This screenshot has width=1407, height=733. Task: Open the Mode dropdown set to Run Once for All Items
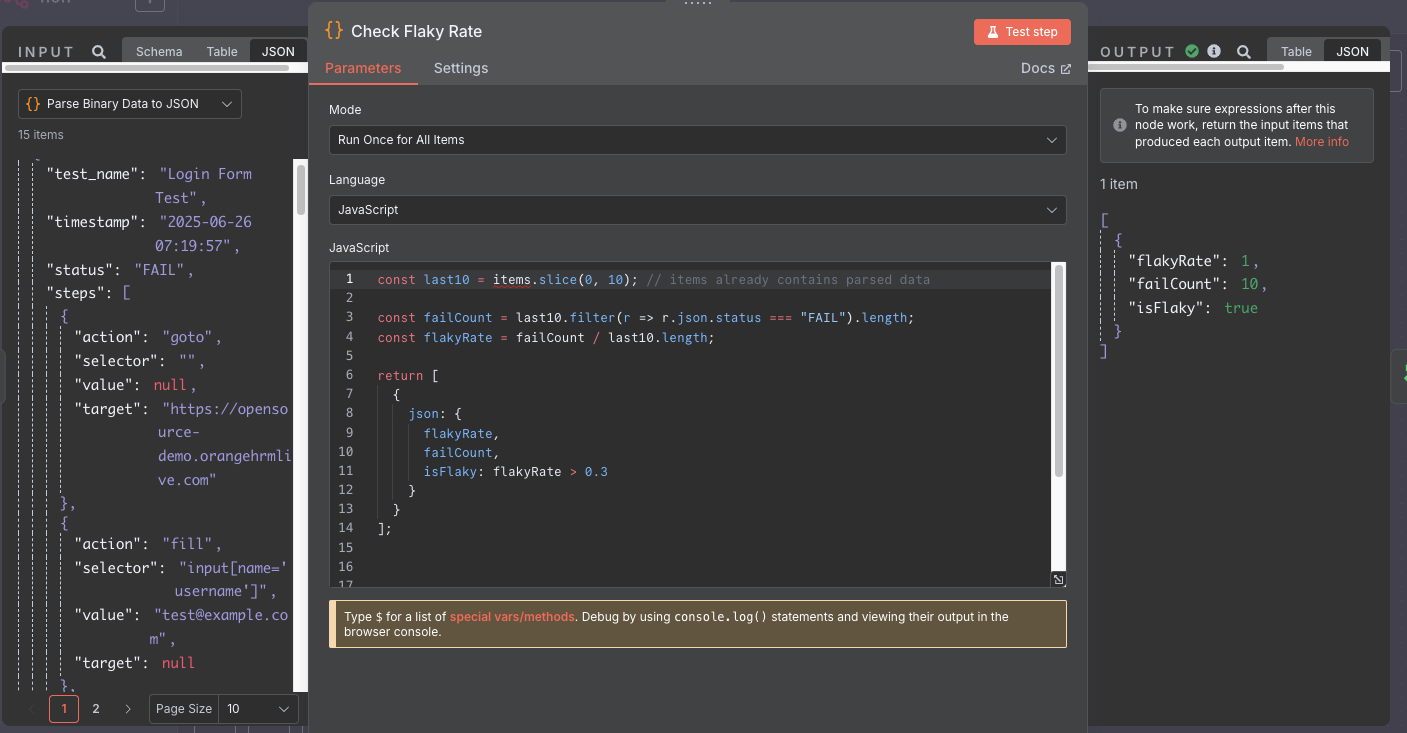pyautogui.click(x=697, y=140)
